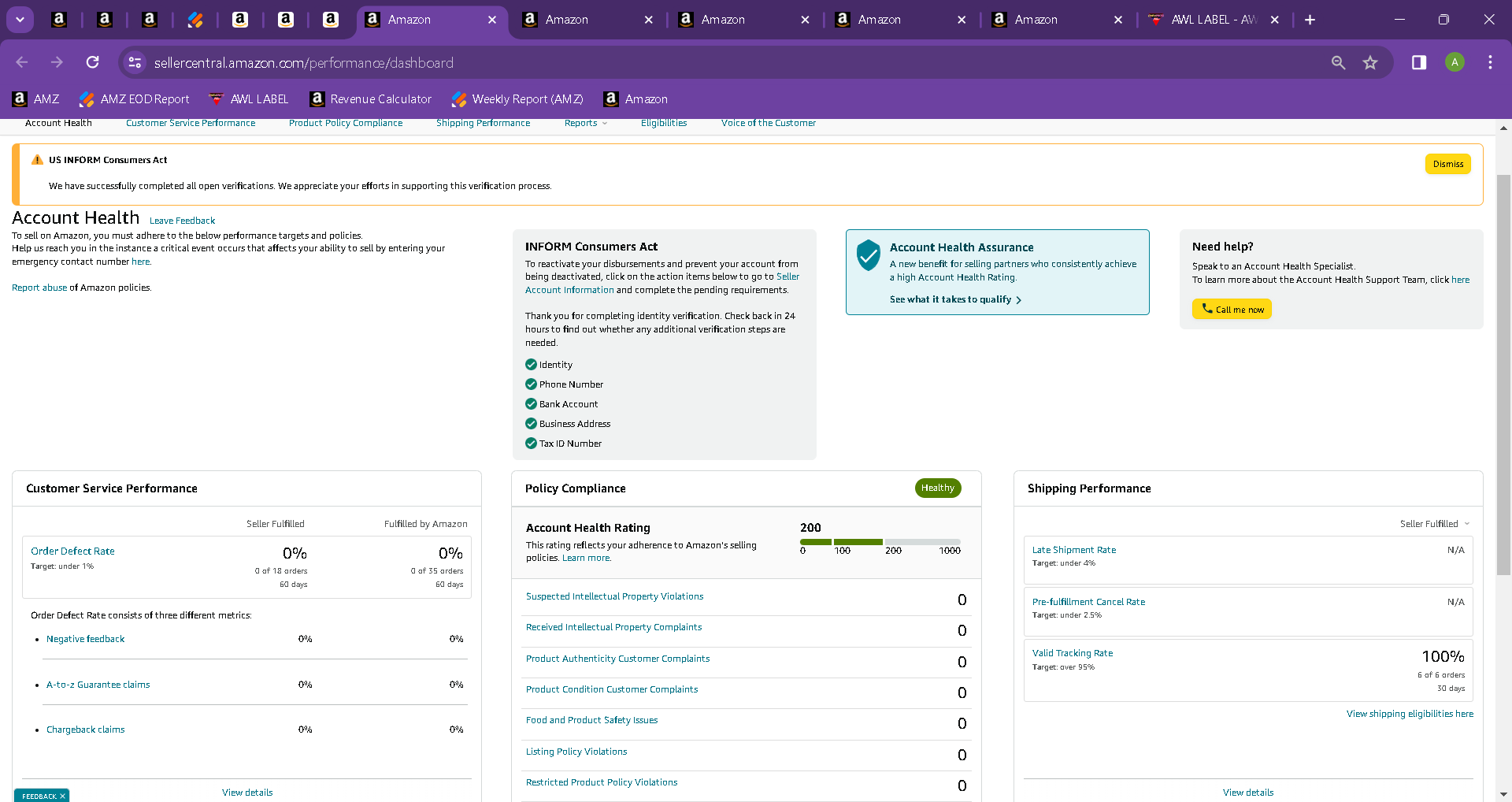
Task: Switch to the AWL LABEL tab
Action: 1213,20
